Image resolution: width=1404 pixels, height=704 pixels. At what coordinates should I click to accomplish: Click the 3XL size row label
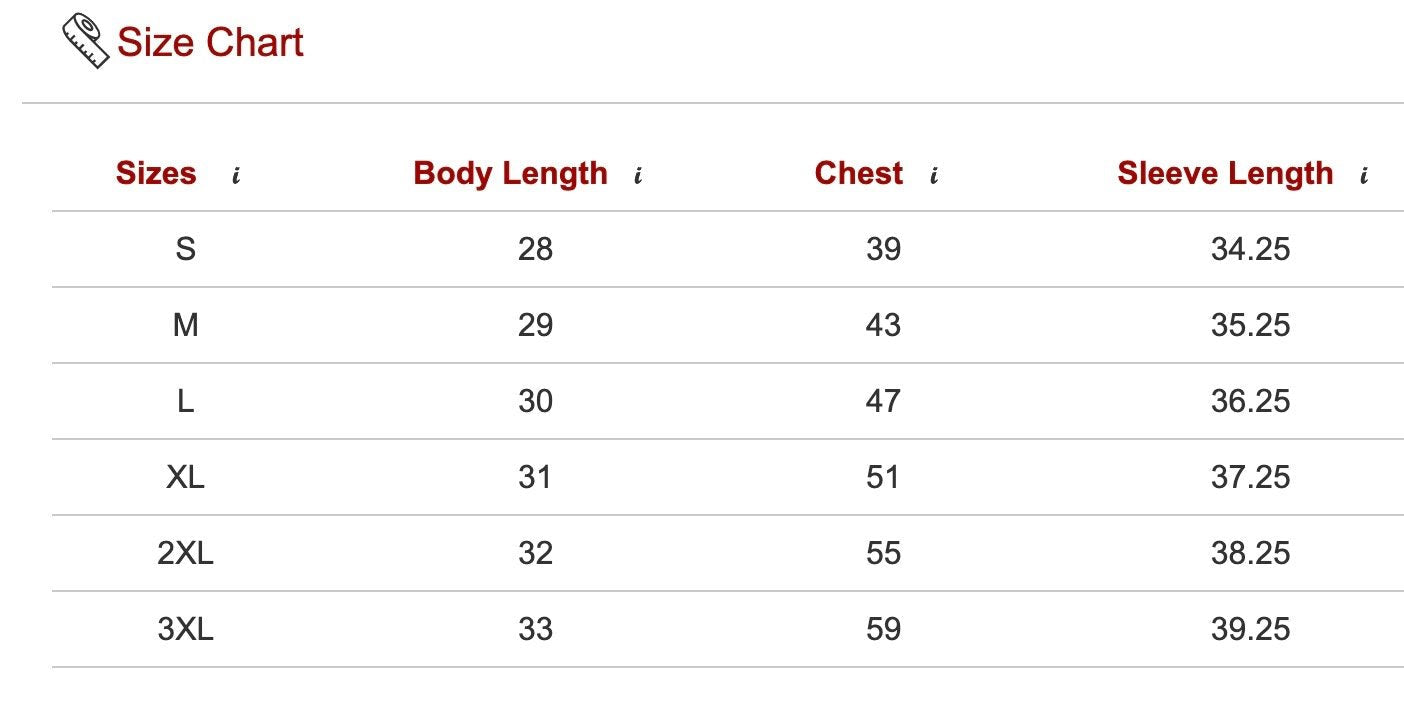[x=185, y=629]
